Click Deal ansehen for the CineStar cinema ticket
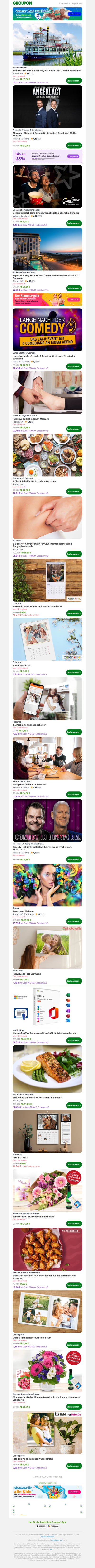The width and height of the screenshot is (95, 1568). tap(74, 223)
